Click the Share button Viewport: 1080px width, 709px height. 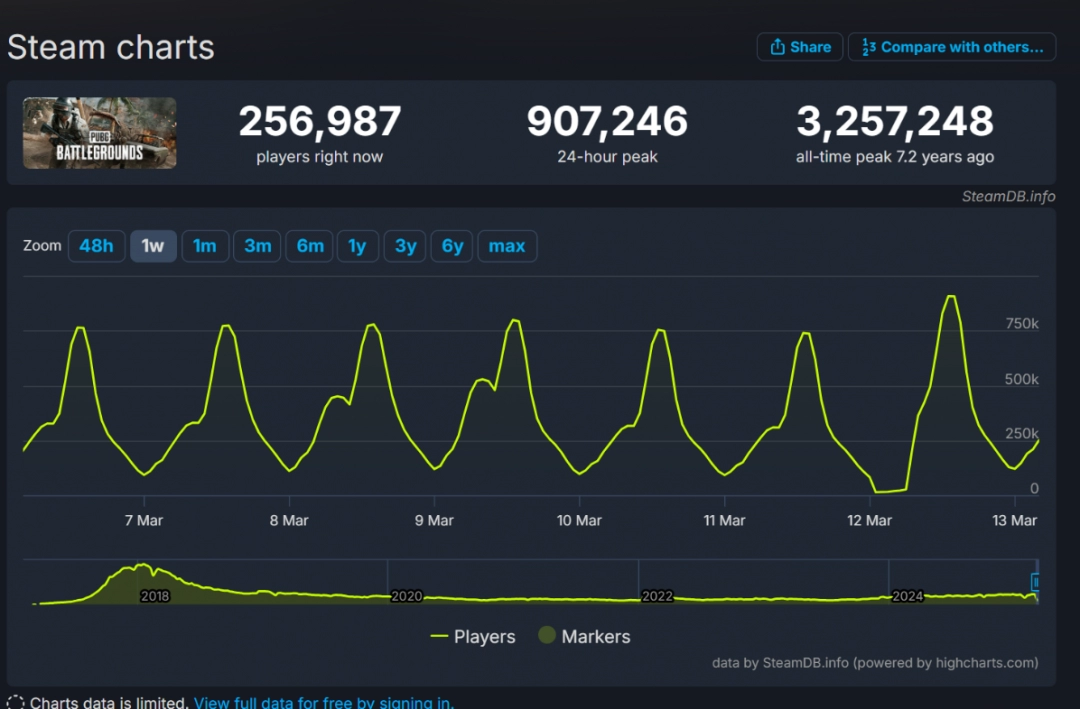(x=800, y=47)
